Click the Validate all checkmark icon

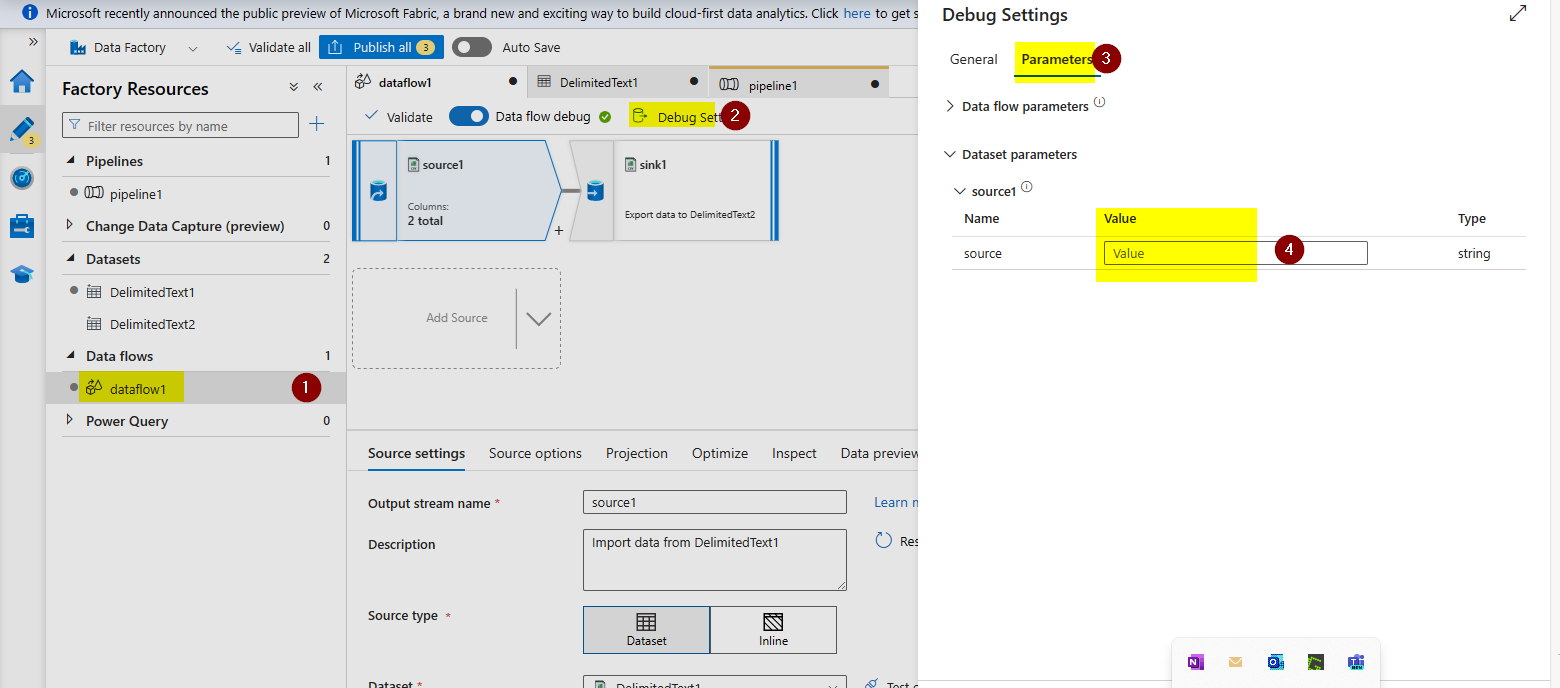tap(235, 46)
